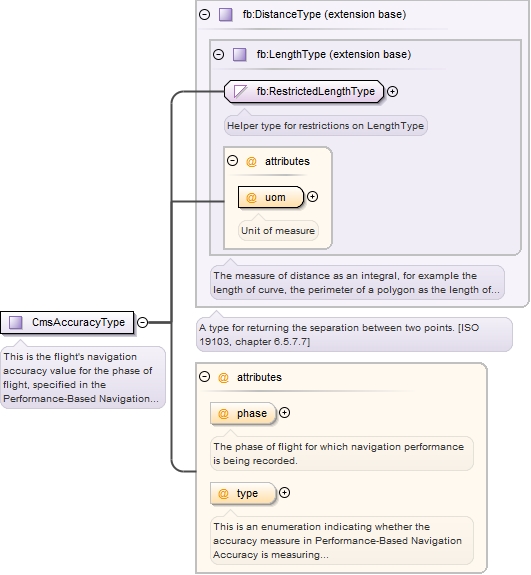Click the @ icon on the phase attribute
Viewport: 531px width, 575px height.
(x=223, y=414)
